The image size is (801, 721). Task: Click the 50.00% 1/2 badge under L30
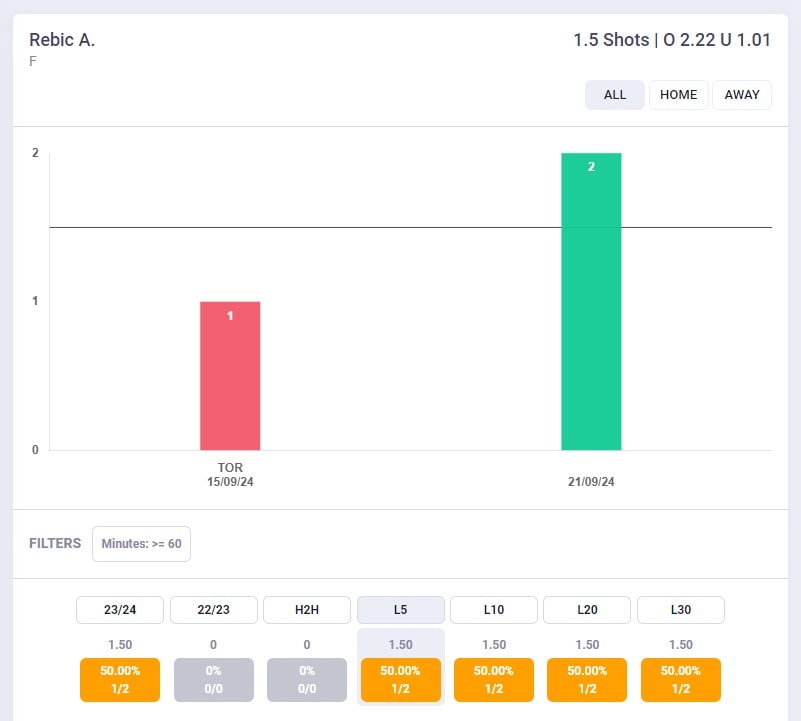(681, 680)
